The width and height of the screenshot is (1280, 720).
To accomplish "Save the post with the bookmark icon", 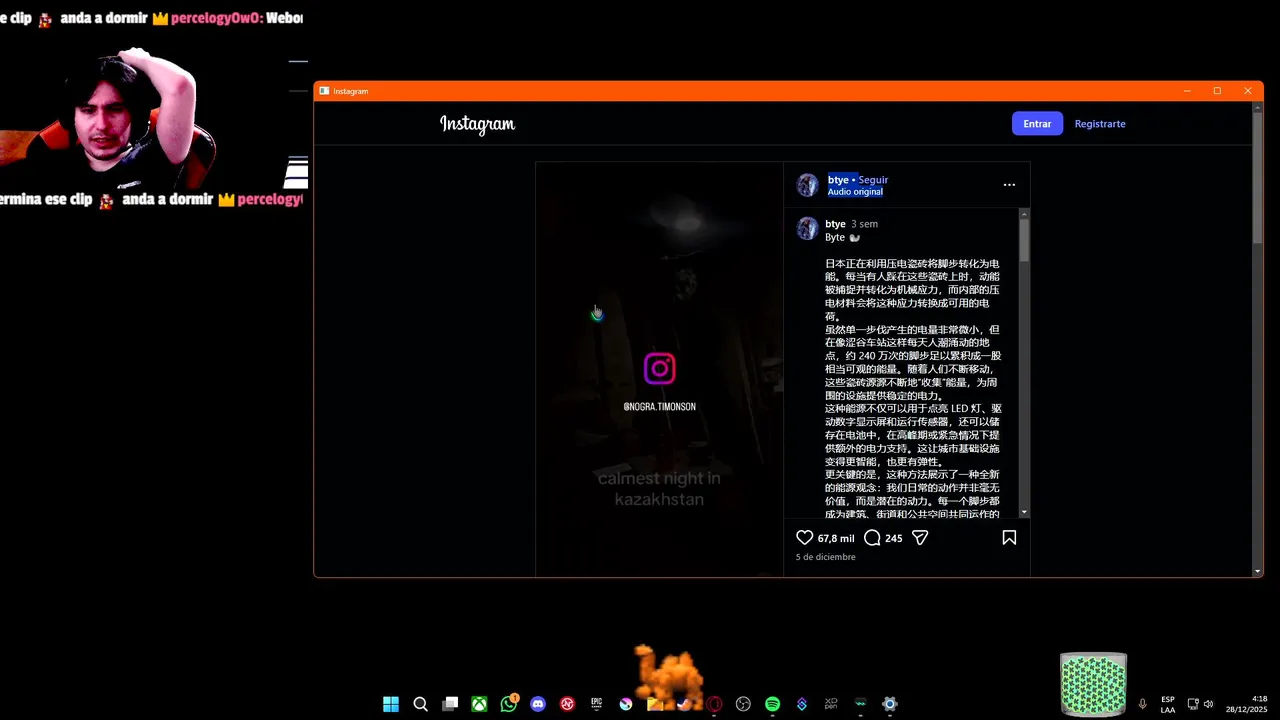I will tap(1009, 538).
